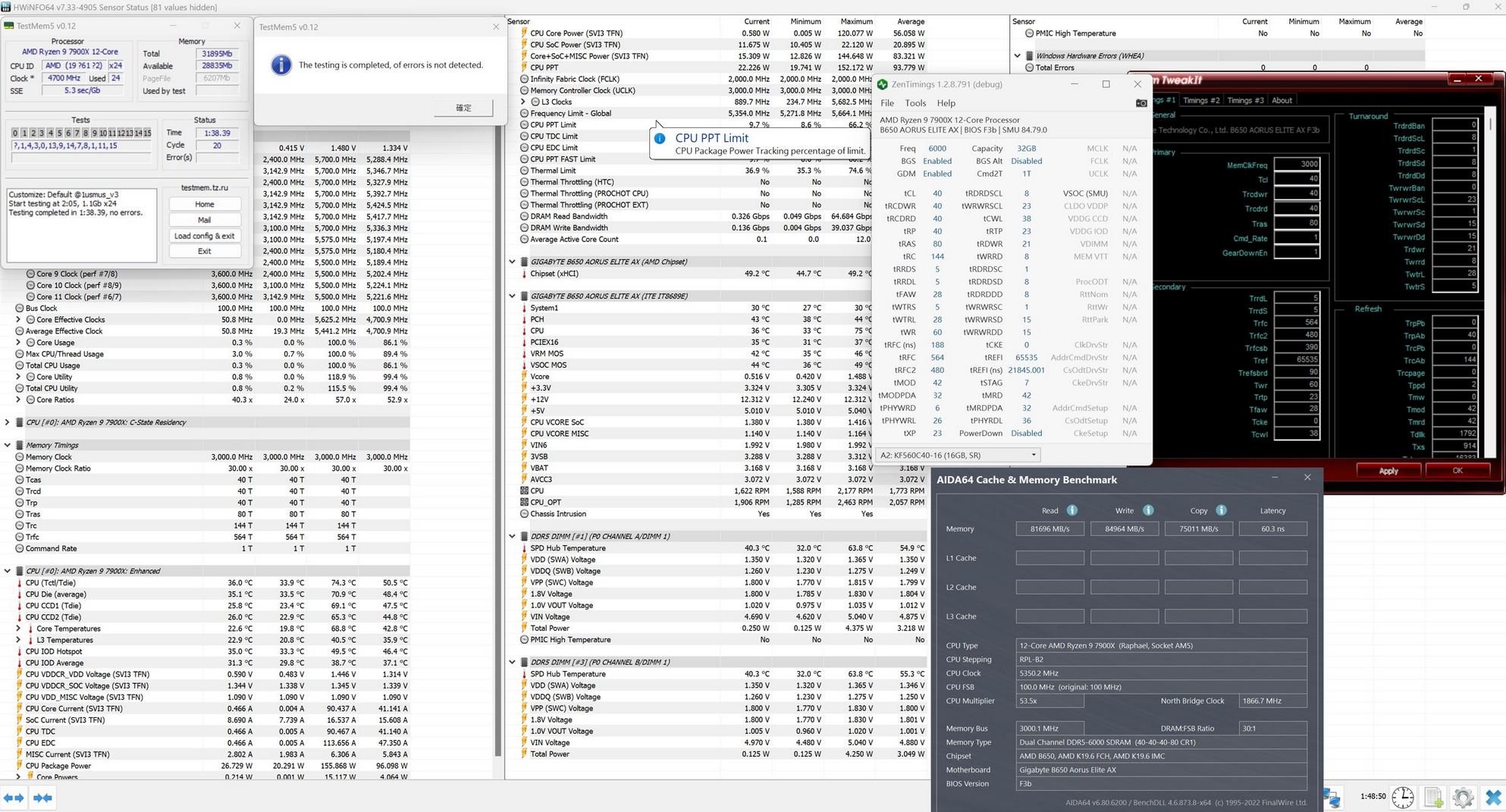
Task: Click the Apply button in the tweak tool
Action: point(1388,471)
